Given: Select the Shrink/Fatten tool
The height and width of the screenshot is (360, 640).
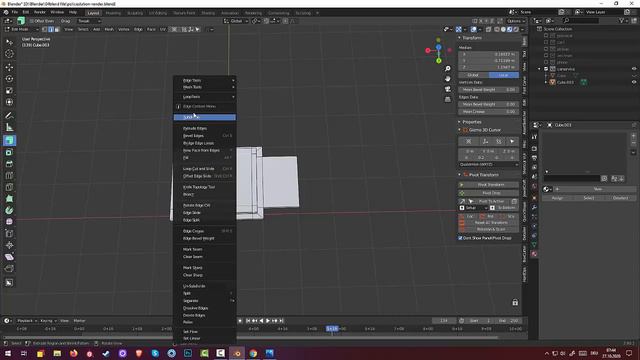Looking at the screenshot, I should point(9,245).
